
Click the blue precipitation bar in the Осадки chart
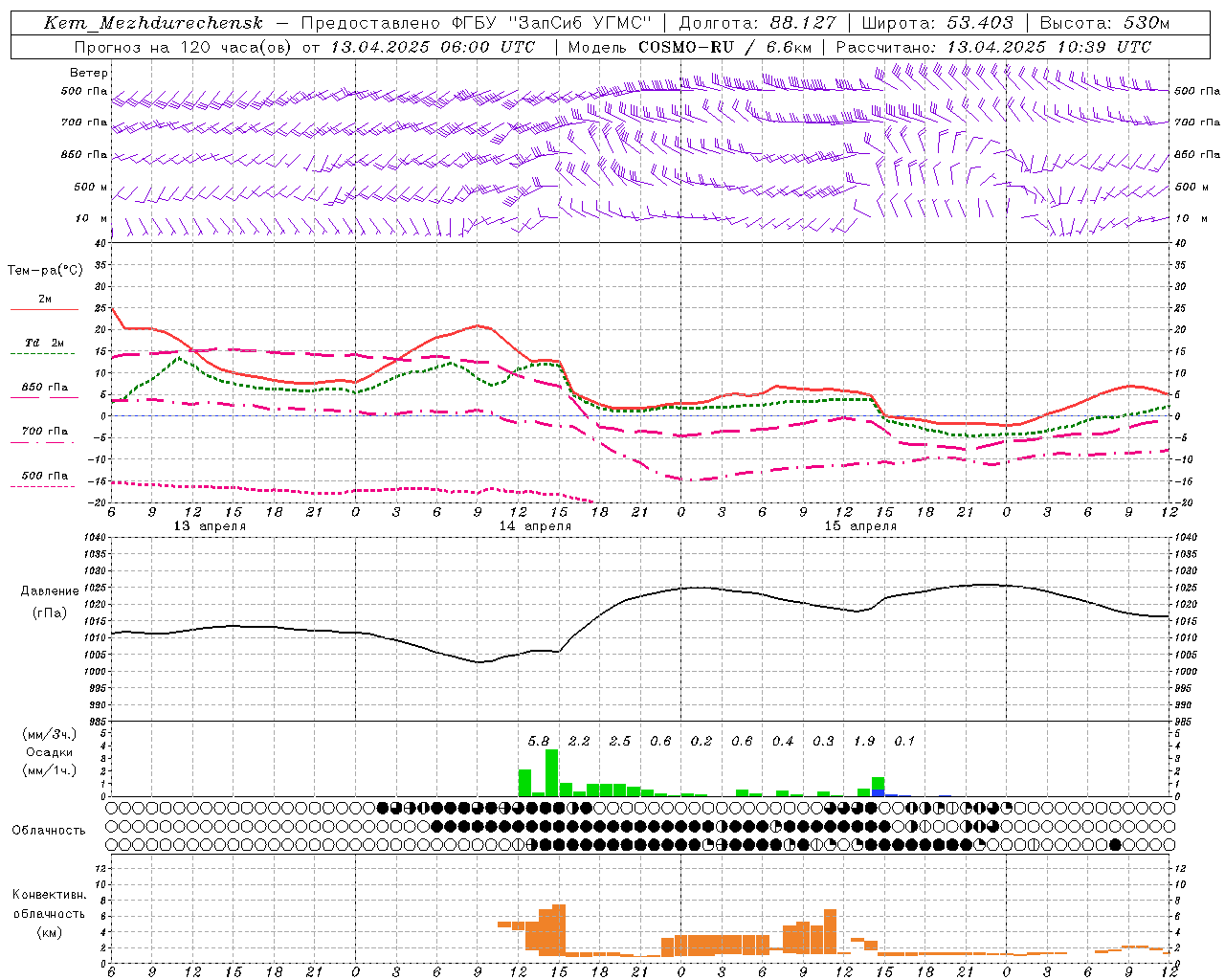coord(878,793)
